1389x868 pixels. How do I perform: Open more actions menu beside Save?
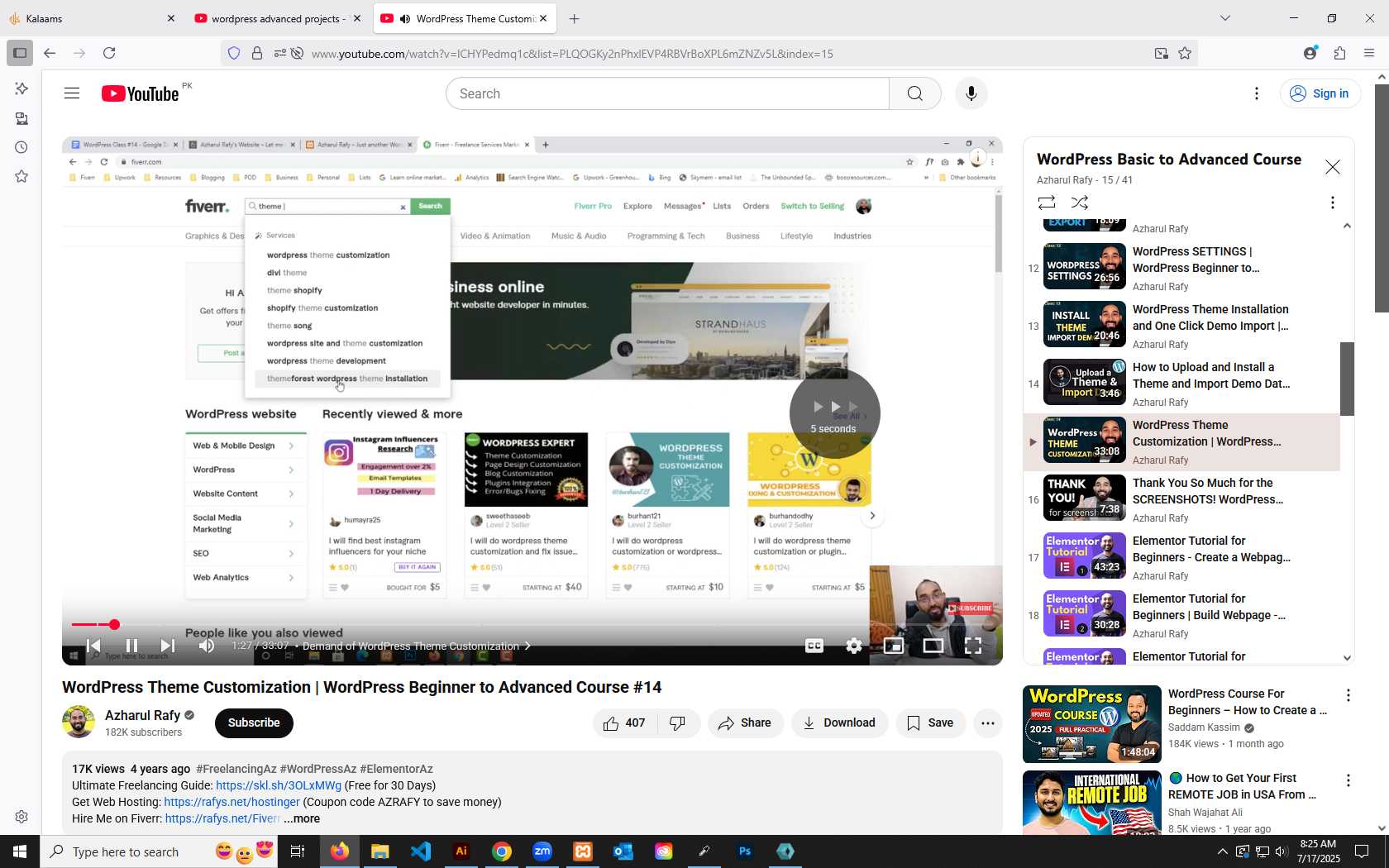[x=987, y=723]
